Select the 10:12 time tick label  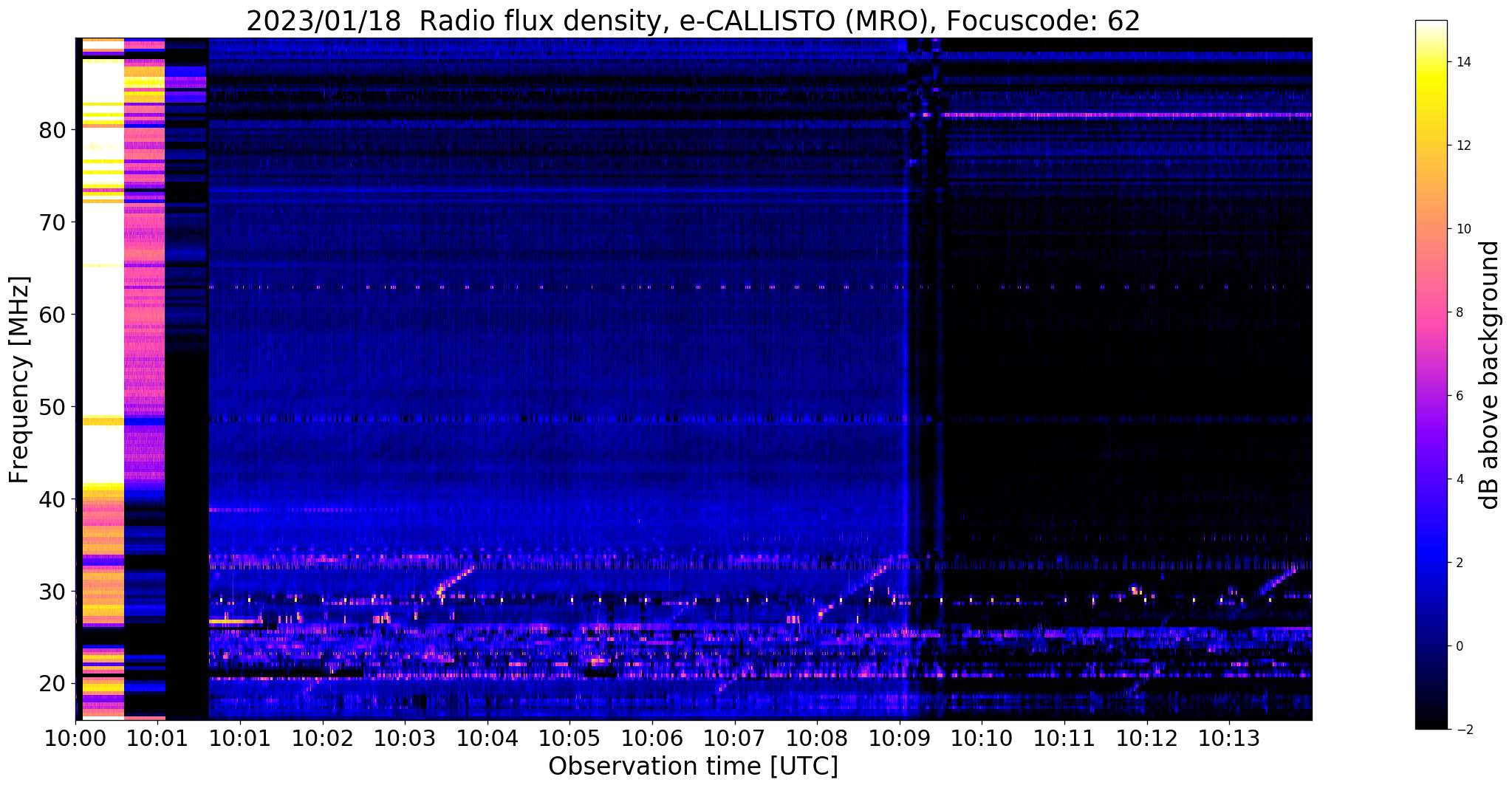[1147, 739]
